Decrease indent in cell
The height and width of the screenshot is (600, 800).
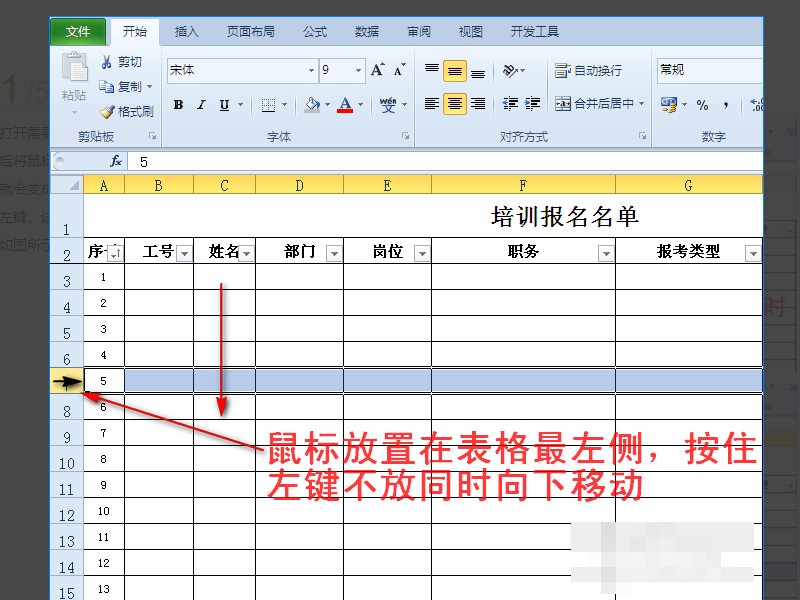pos(510,104)
